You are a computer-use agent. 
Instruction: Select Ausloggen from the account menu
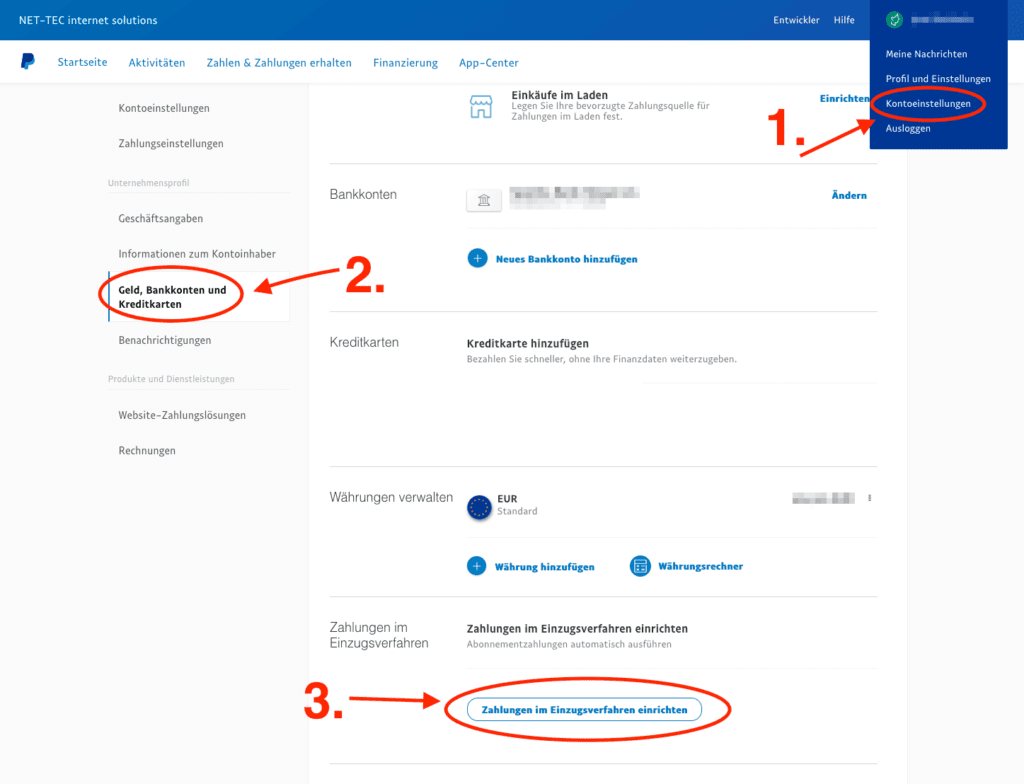tap(907, 128)
